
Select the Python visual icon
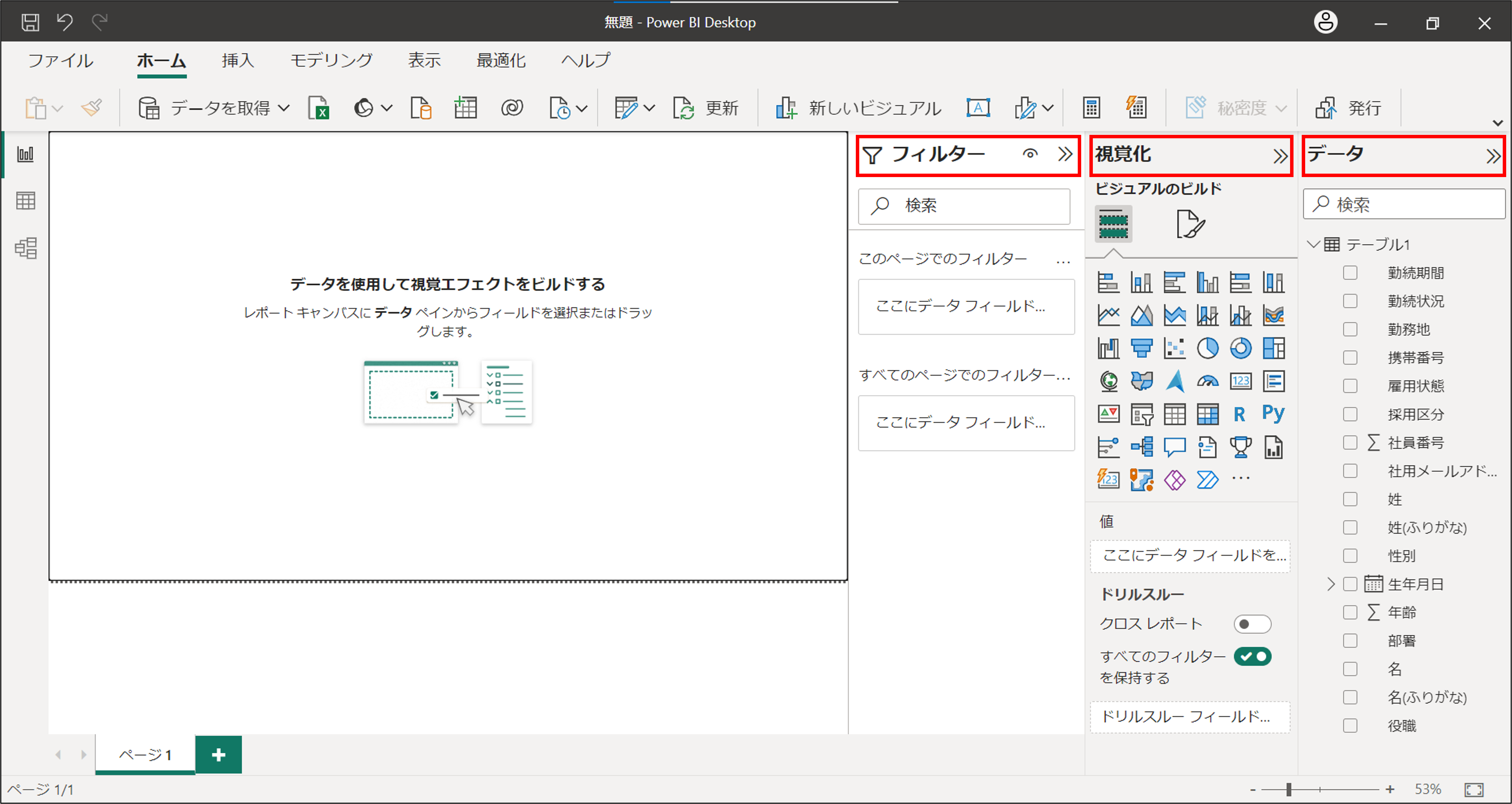click(1273, 413)
